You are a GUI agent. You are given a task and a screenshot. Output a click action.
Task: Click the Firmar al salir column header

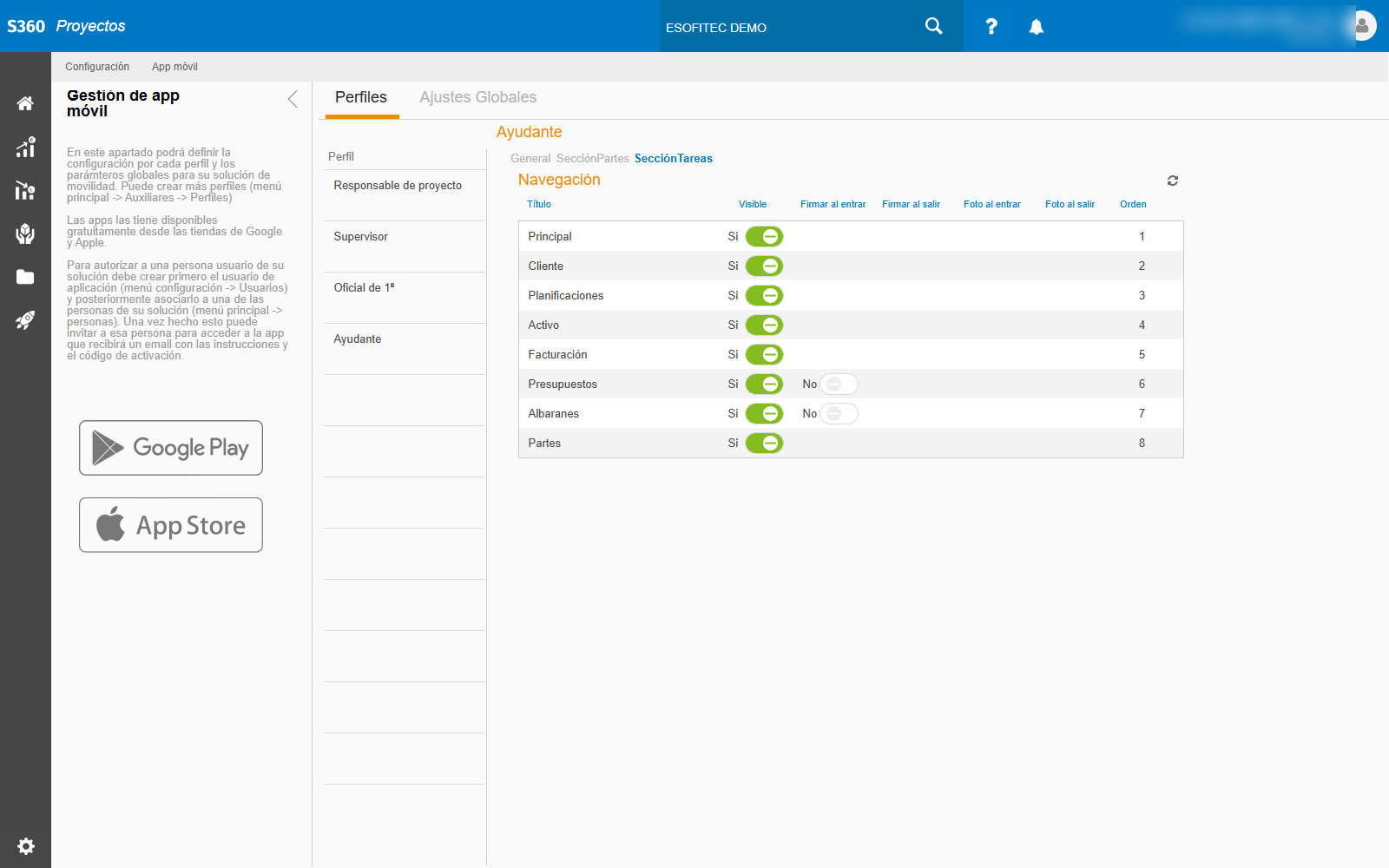pos(912,204)
